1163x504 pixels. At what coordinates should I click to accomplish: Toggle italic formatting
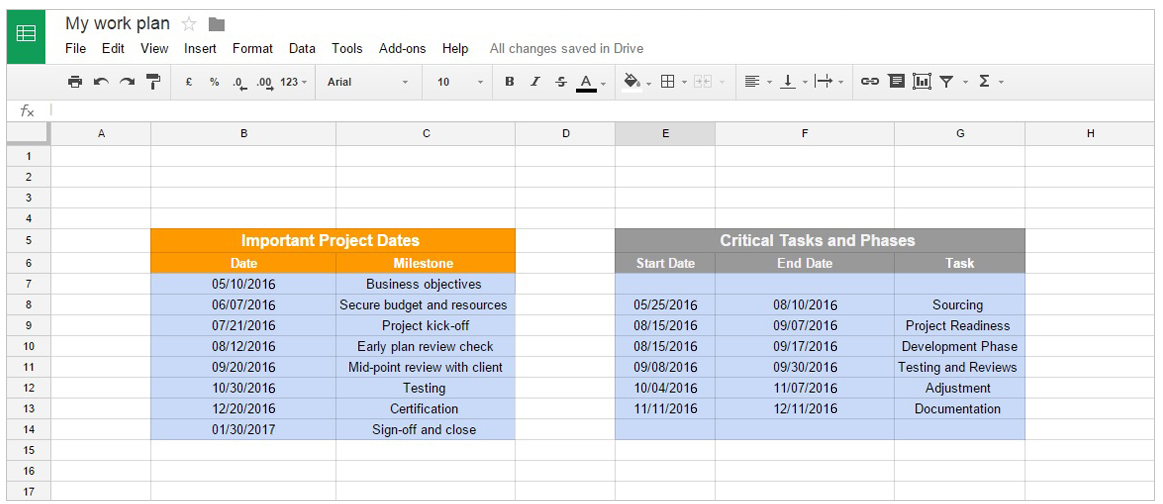coord(535,82)
